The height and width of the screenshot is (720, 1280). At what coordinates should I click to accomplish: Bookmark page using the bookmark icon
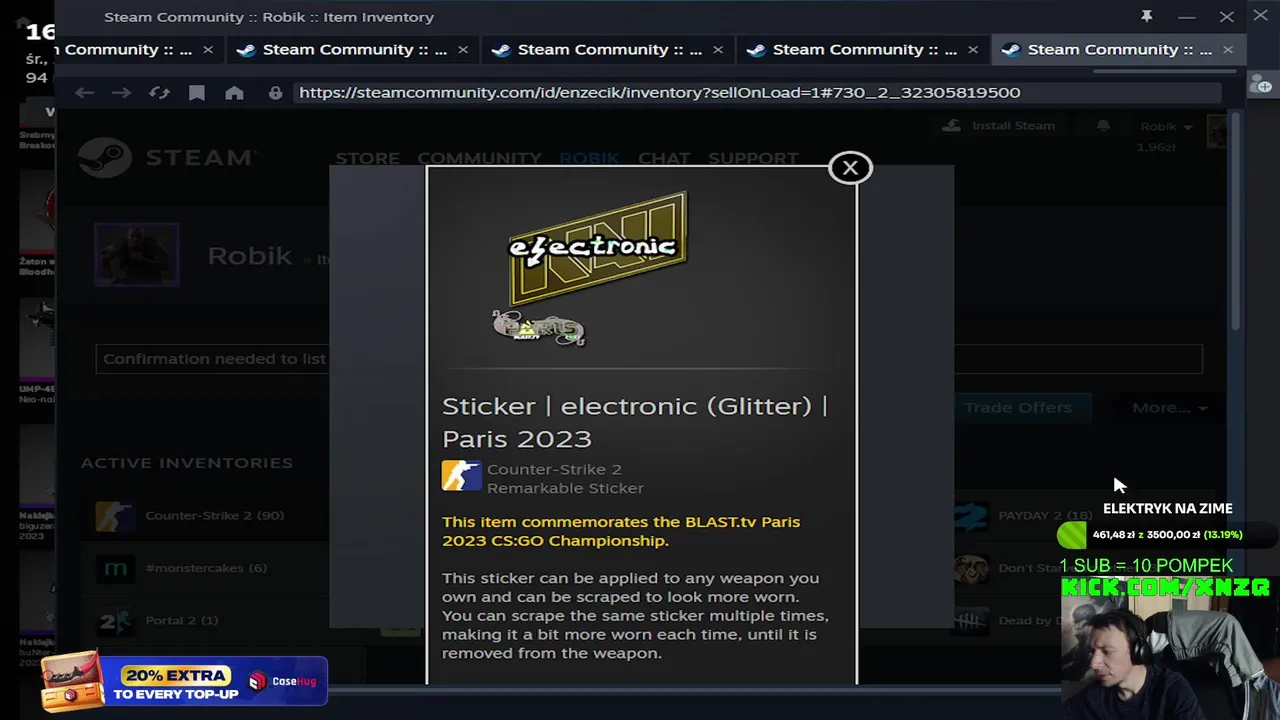tap(197, 93)
